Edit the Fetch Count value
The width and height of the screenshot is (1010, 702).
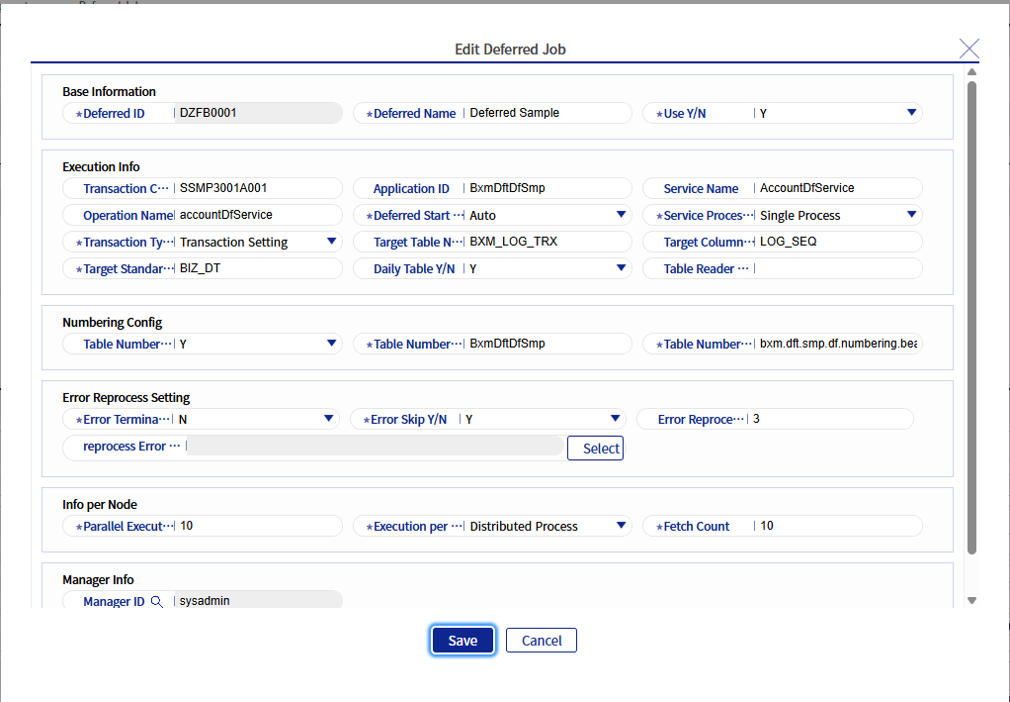click(x=830, y=525)
